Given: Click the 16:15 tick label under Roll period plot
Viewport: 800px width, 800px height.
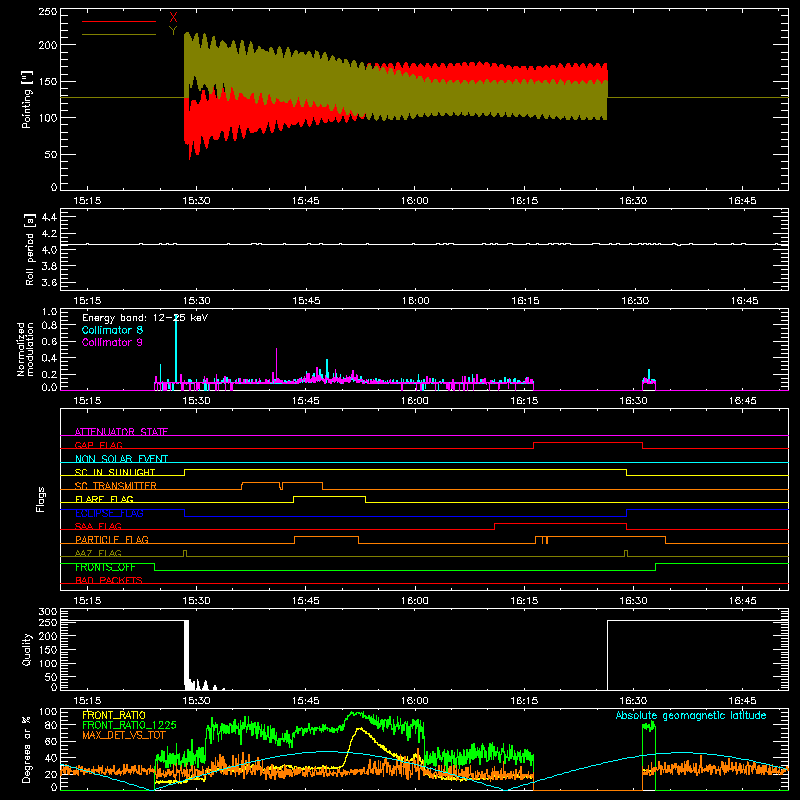Looking at the screenshot, I should [x=524, y=301].
